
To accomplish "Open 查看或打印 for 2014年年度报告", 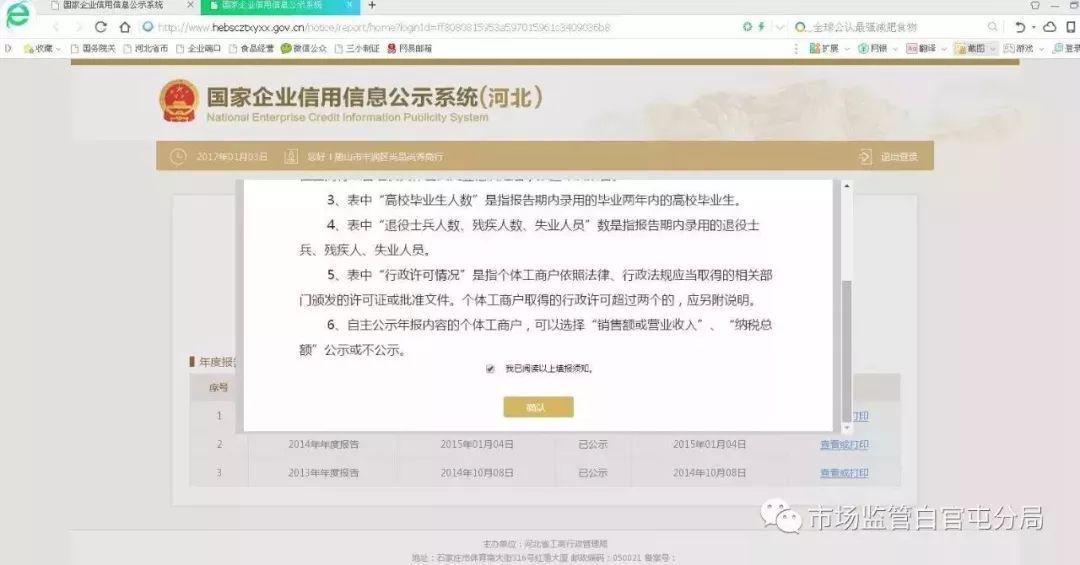I will [x=844, y=444].
